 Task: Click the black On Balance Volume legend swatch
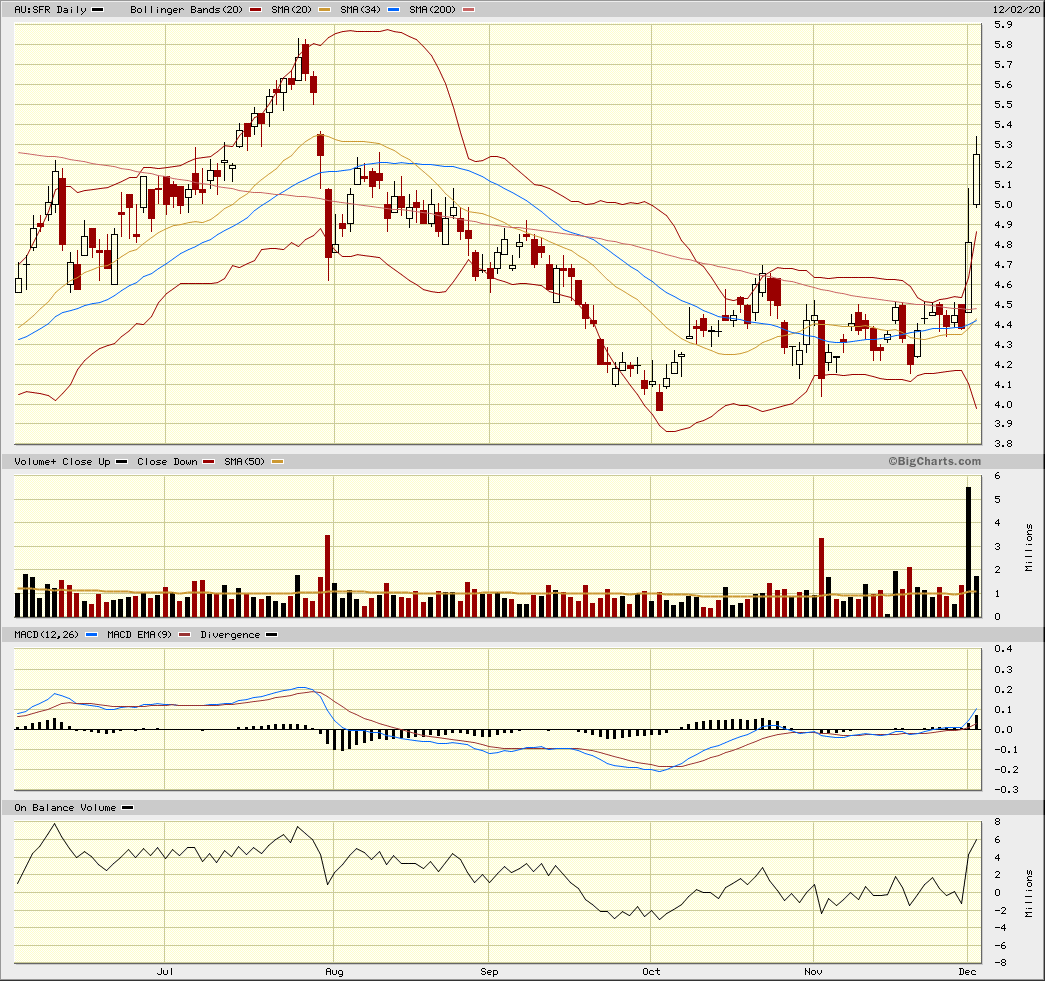tap(127, 808)
